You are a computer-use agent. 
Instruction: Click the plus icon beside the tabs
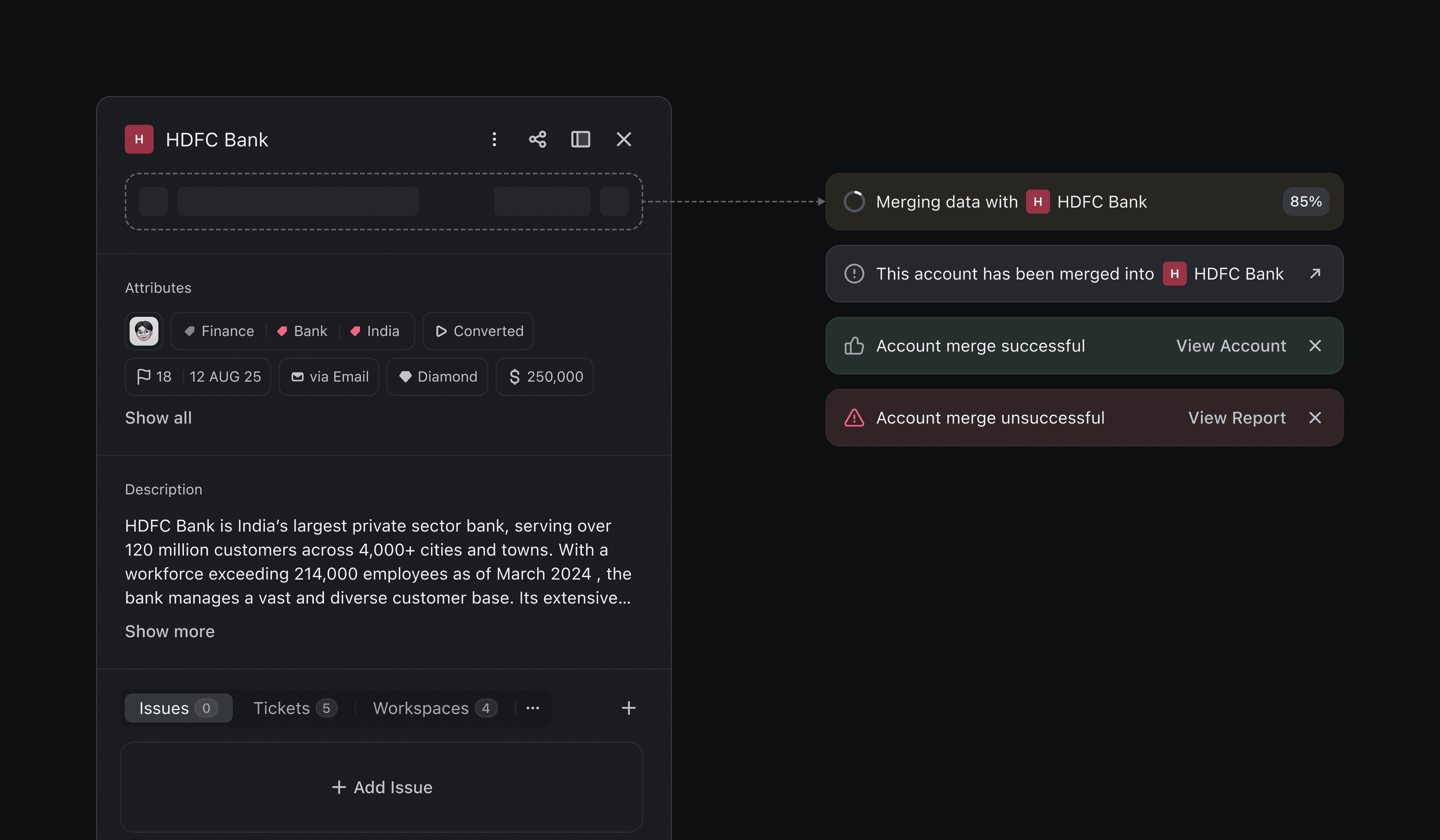[x=628, y=708]
